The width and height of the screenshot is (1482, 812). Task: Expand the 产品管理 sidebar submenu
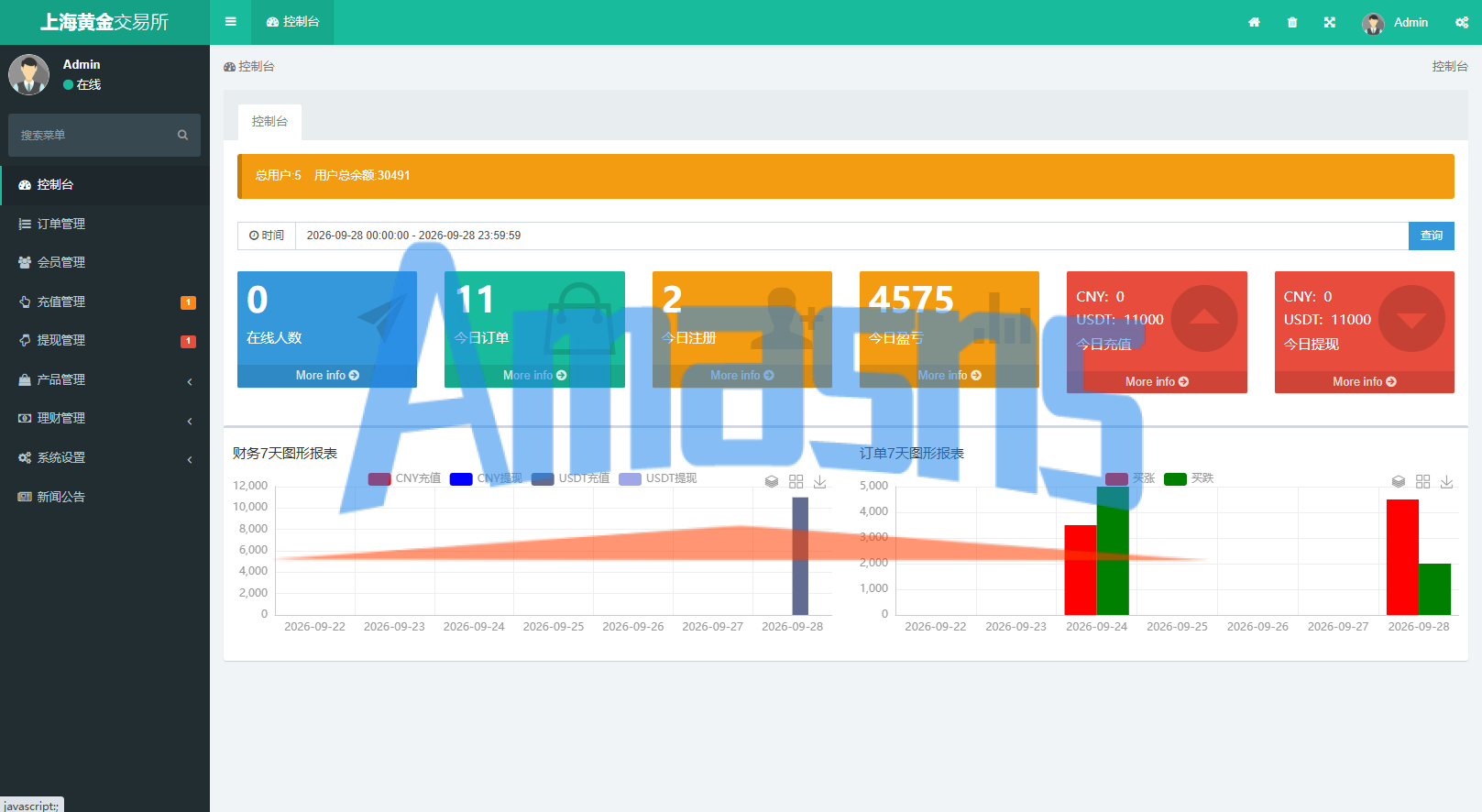(x=104, y=379)
